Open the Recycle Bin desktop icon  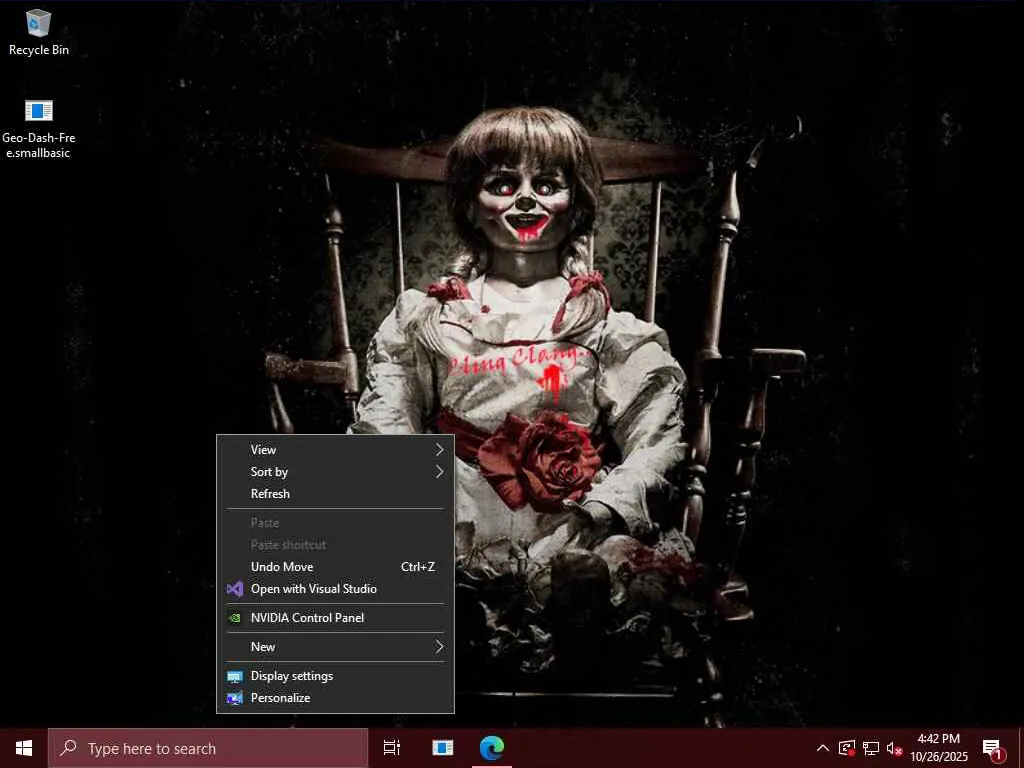tap(39, 33)
